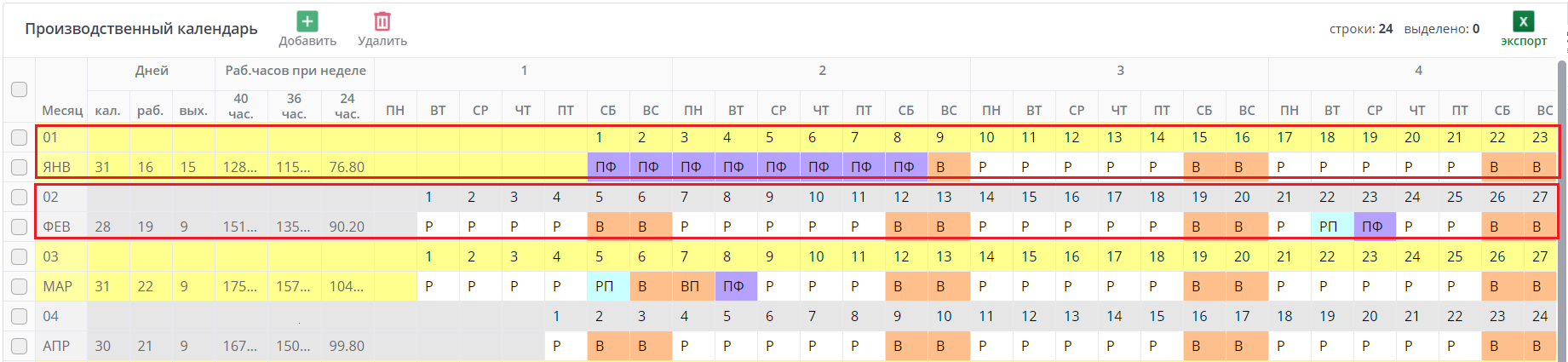The height and width of the screenshot is (362, 1568).
Task: Toggle the select-all header checkbox
Action: click(19, 89)
